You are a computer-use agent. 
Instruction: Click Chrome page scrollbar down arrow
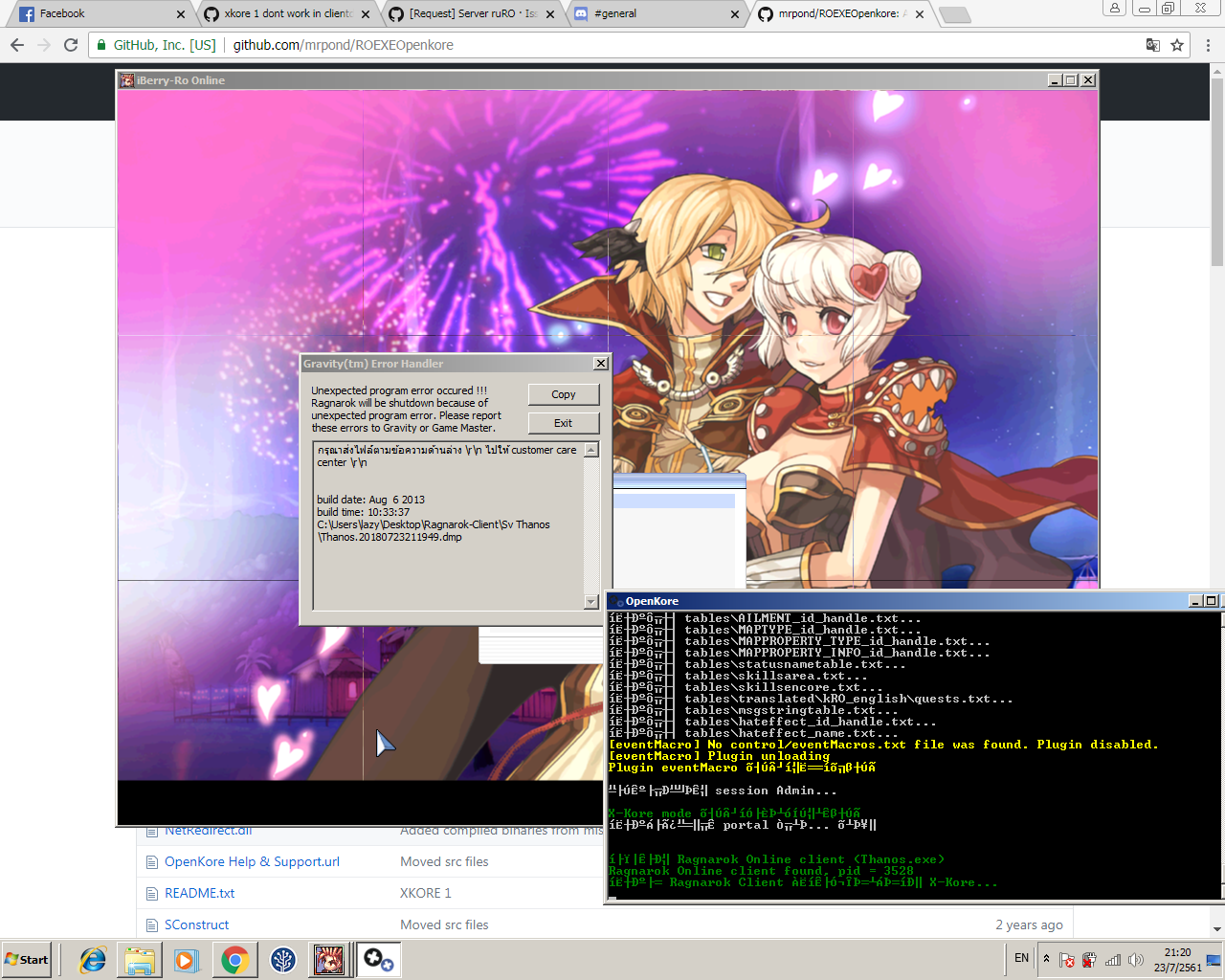(1217, 928)
